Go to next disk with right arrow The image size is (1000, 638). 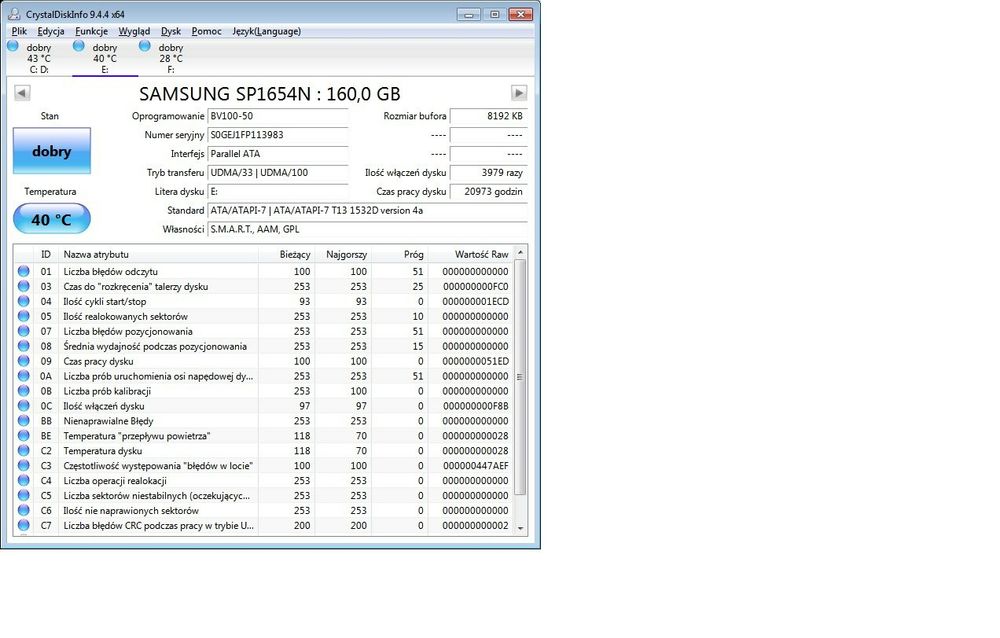coord(519,93)
